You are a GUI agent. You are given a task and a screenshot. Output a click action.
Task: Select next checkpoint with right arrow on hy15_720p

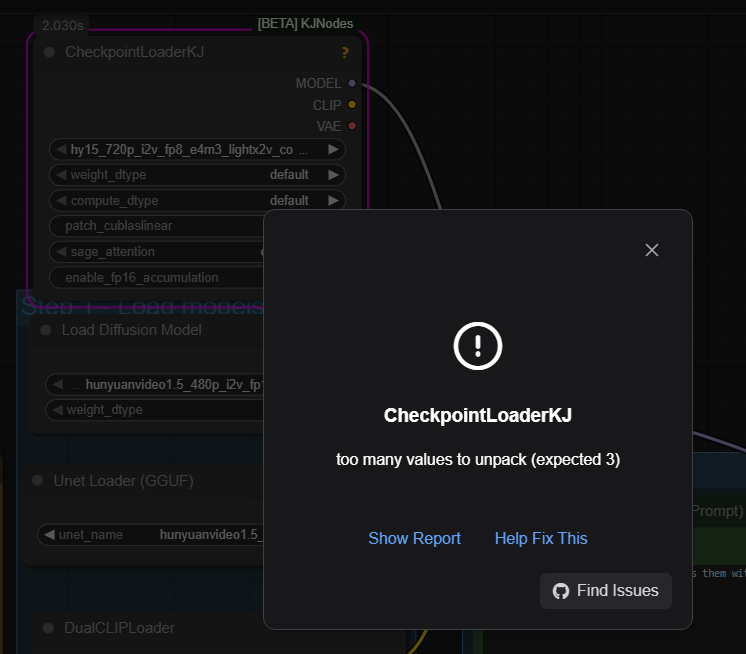(x=333, y=149)
